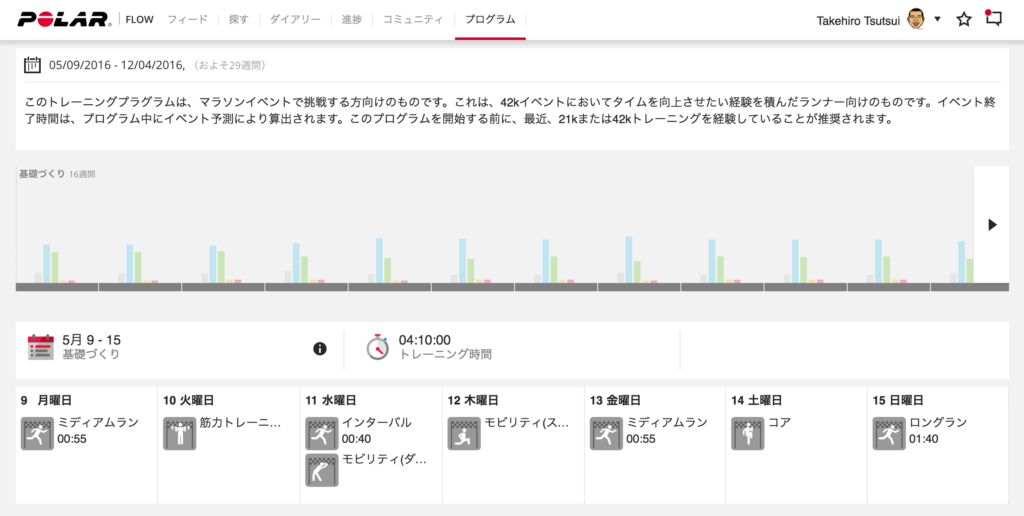This screenshot has height=516, width=1024.
Task: Open the favorites star icon
Action: click(964, 19)
